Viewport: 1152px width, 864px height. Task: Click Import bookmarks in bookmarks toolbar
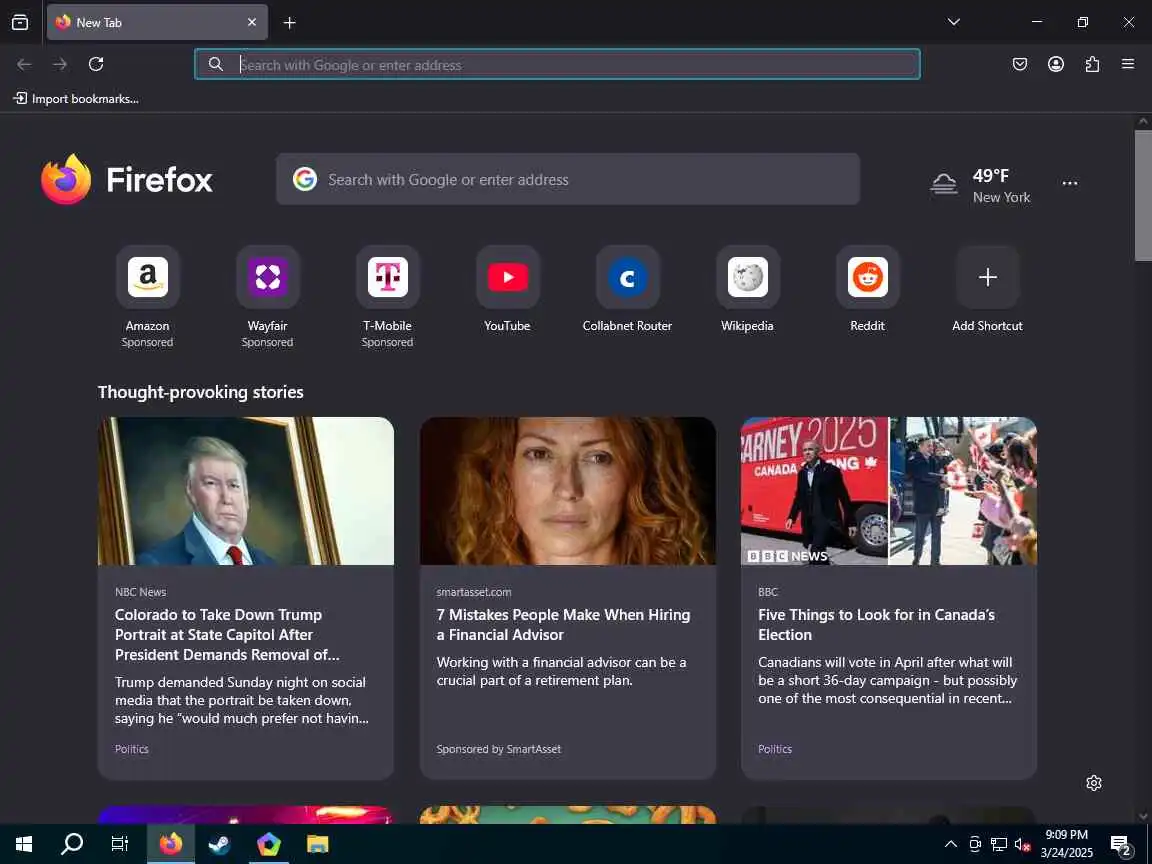click(x=76, y=98)
